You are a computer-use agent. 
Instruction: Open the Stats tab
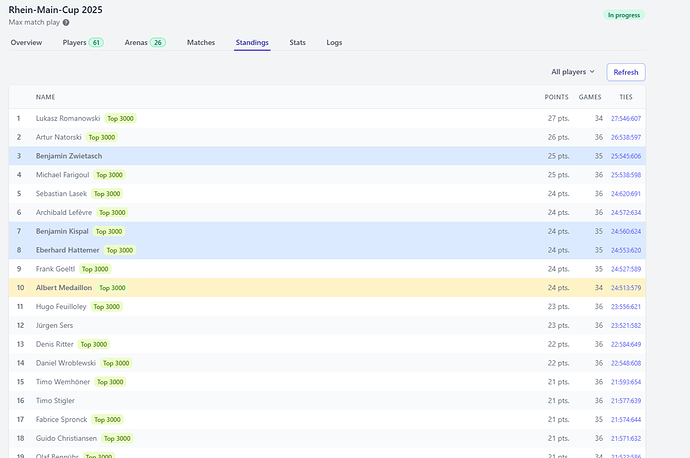point(297,43)
